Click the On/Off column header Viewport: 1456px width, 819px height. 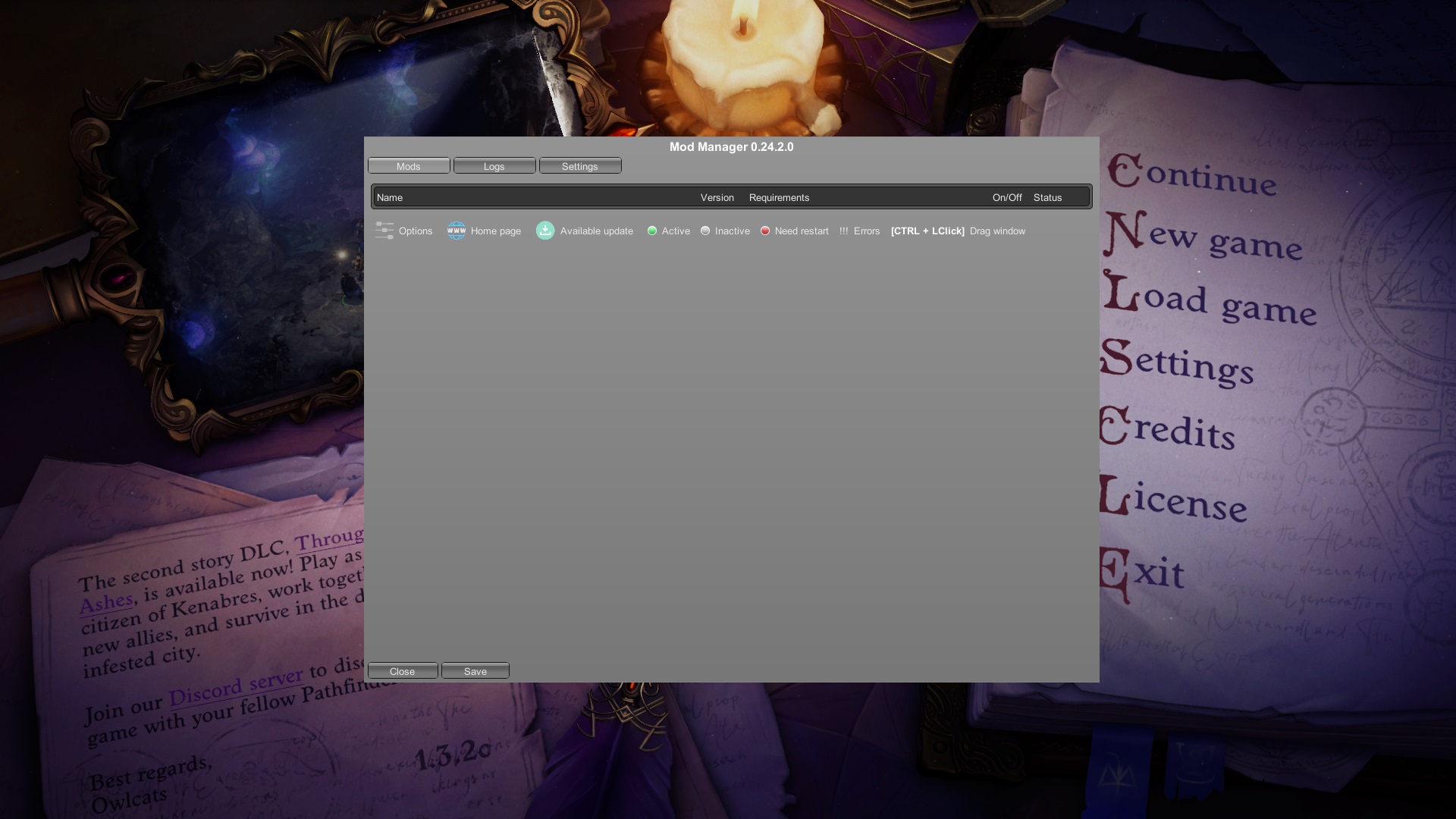point(1007,197)
